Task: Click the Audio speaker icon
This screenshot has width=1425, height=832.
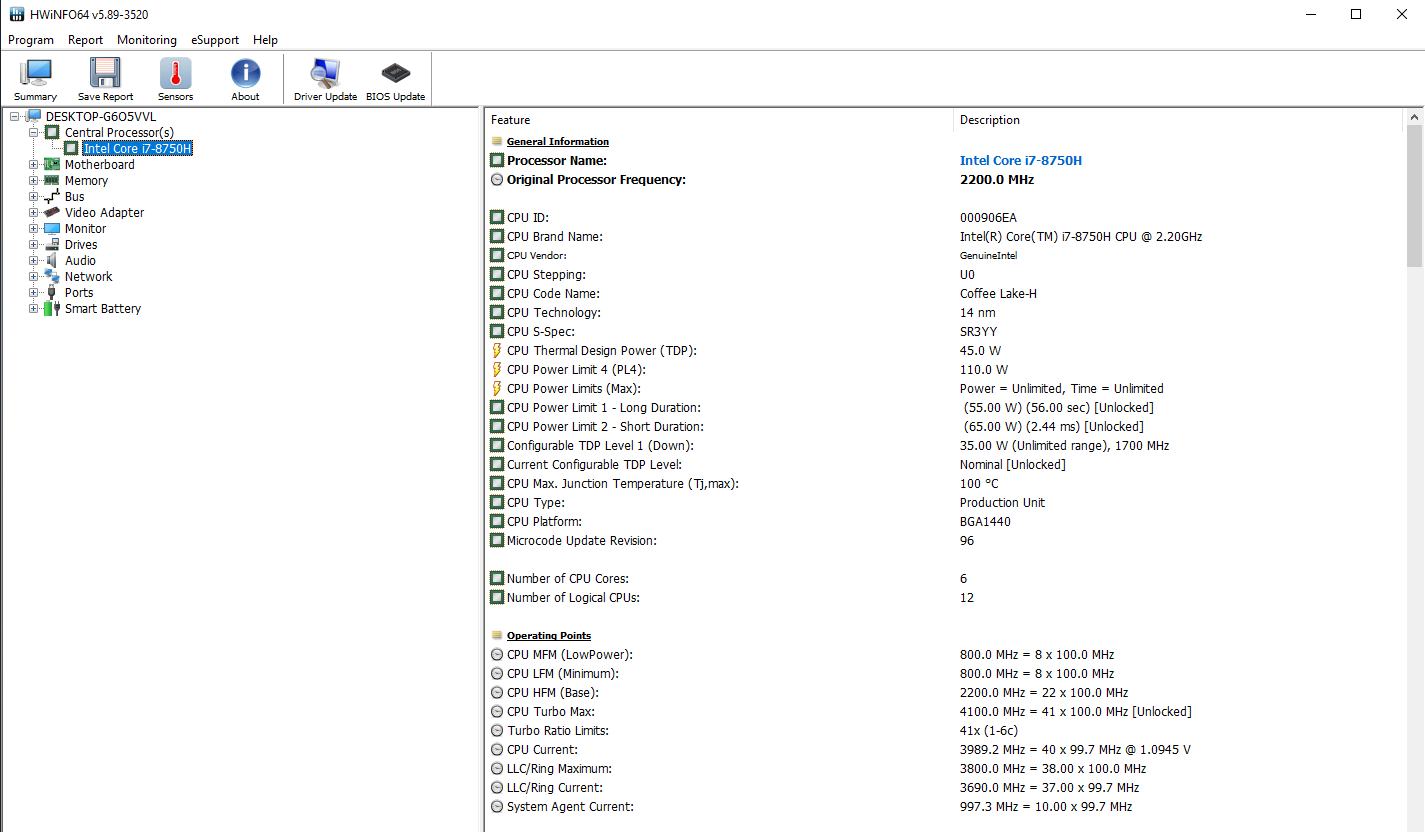Action: click(x=52, y=261)
